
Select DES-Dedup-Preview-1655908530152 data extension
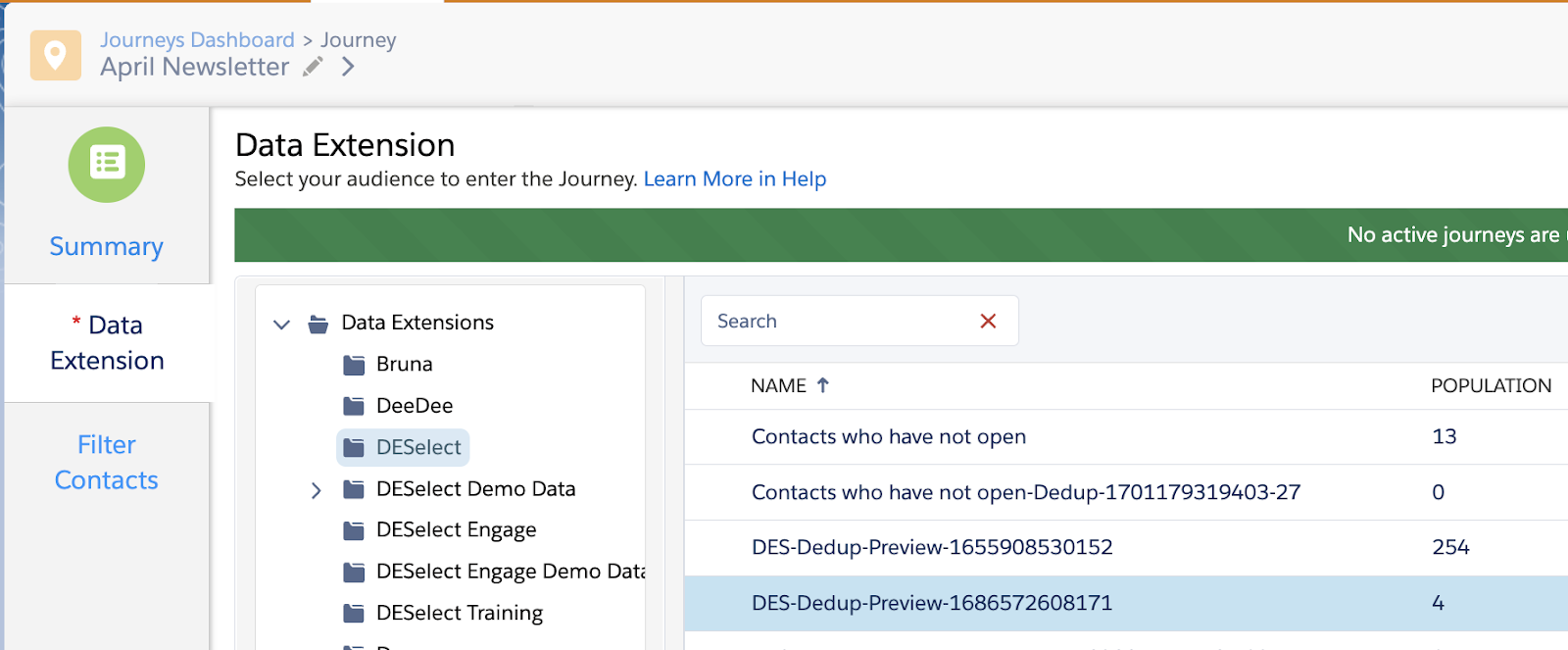point(932,547)
